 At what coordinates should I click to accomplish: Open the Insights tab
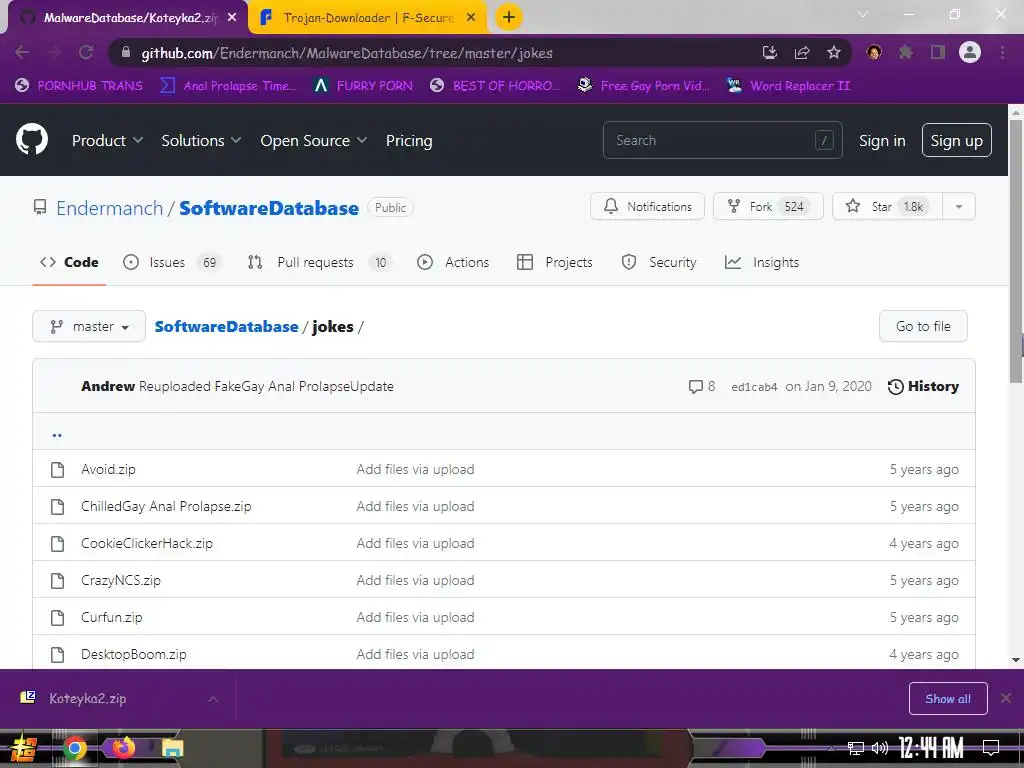pyautogui.click(x=762, y=263)
